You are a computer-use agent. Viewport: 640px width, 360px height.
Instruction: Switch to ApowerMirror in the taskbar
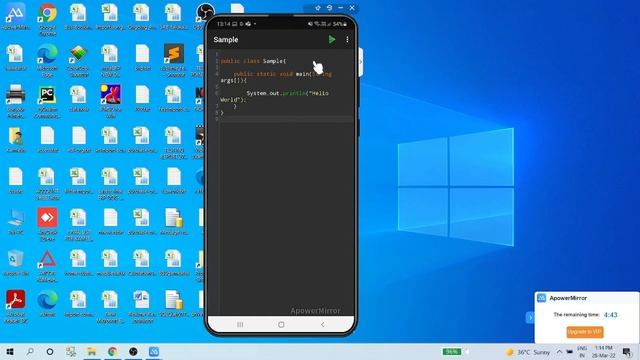(154, 351)
